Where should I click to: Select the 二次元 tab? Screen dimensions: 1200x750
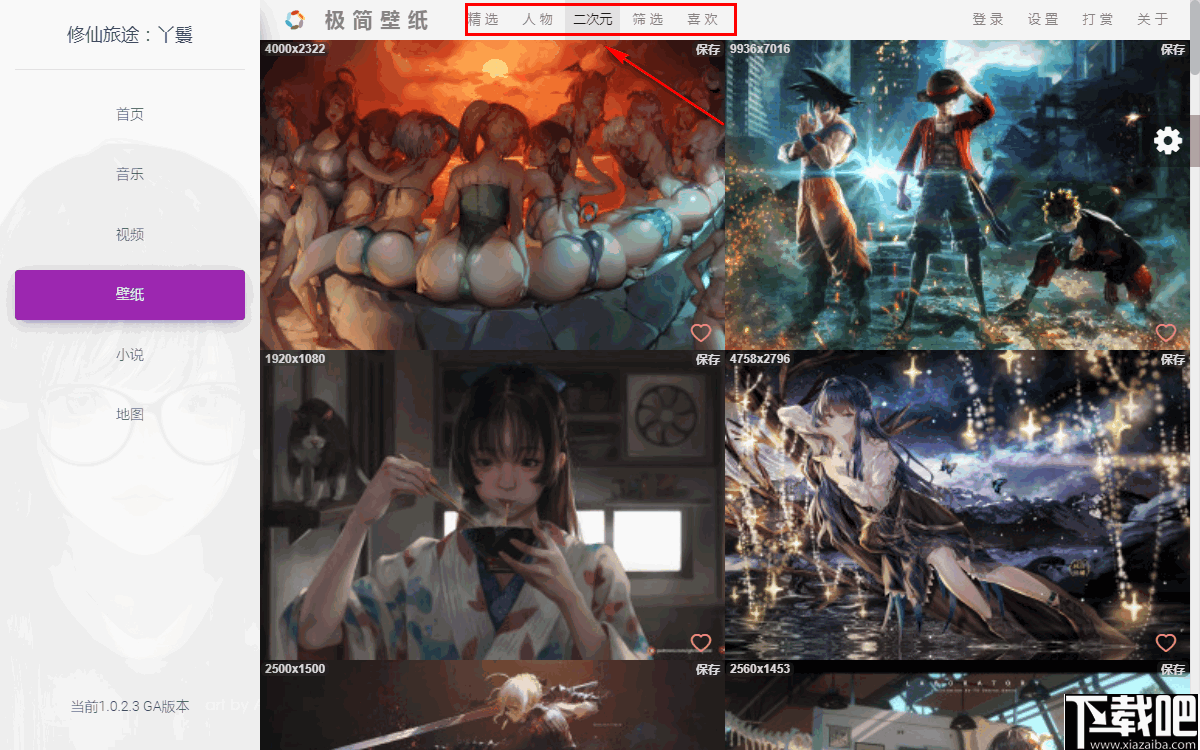[x=593, y=19]
